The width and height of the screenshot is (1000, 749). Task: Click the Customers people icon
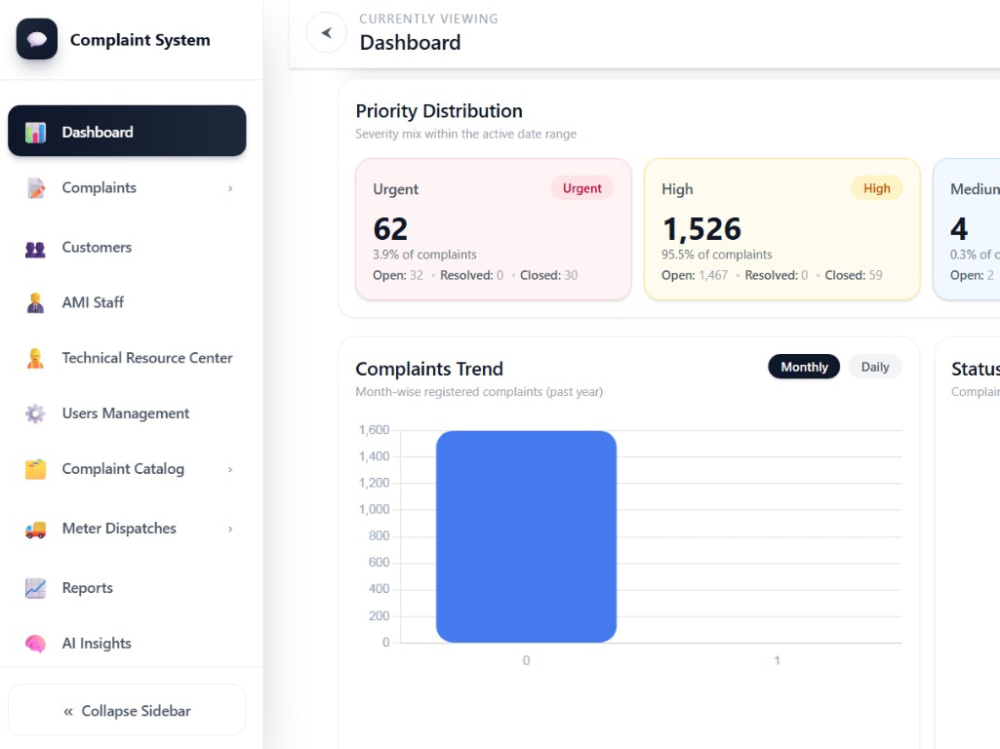coord(35,249)
